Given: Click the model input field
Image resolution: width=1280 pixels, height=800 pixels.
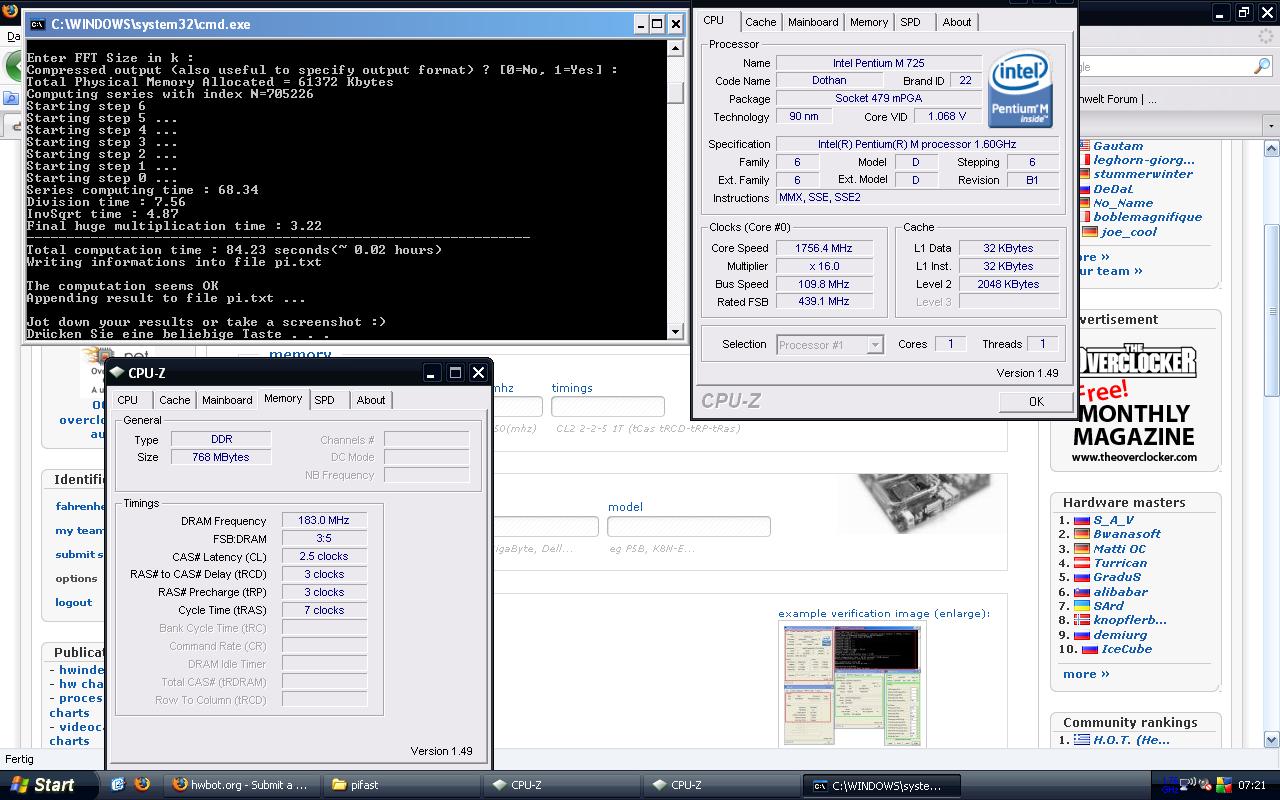Looking at the screenshot, I should point(689,526).
